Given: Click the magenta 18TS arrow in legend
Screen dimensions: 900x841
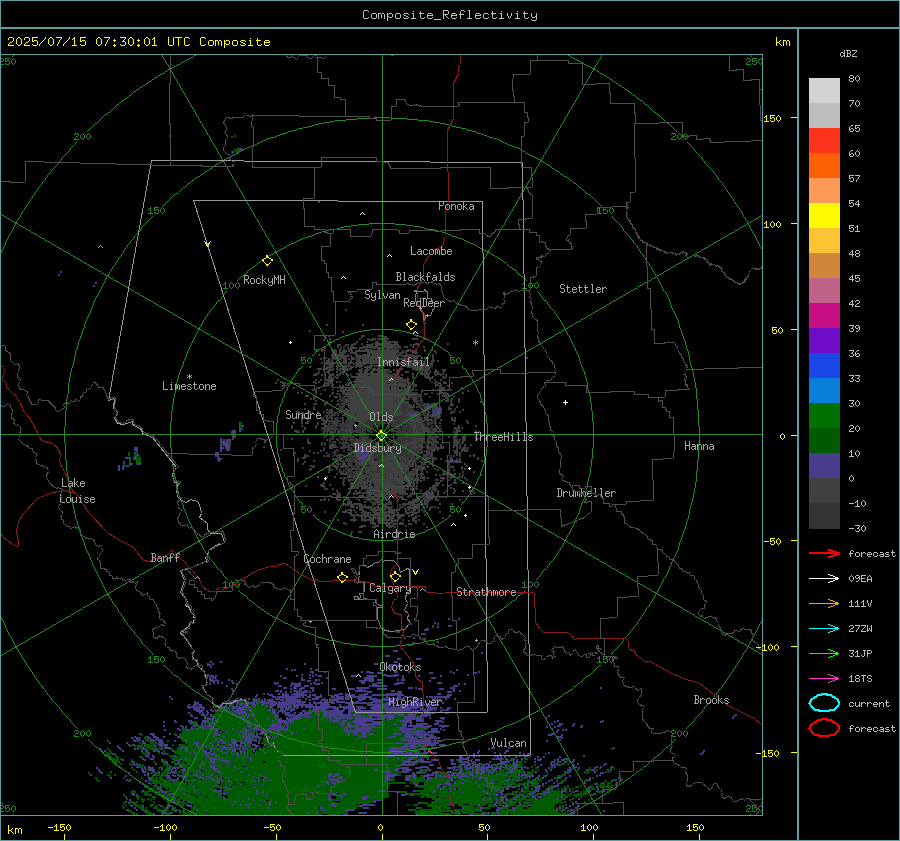Looking at the screenshot, I should tap(824, 679).
